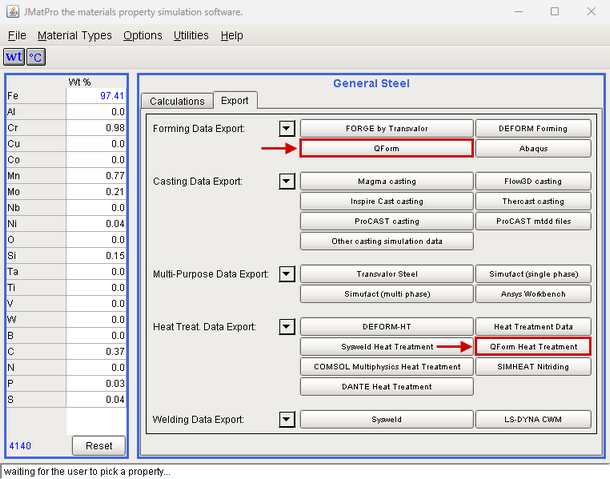The width and height of the screenshot is (610, 479).
Task: Open the Utilities menu
Action: click(191, 35)
